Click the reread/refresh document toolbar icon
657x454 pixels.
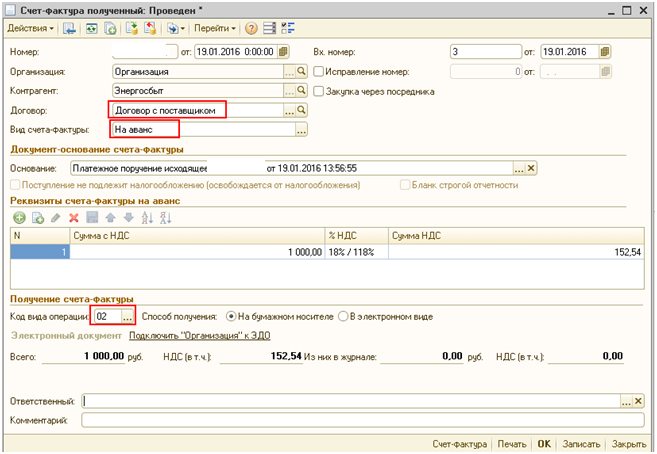coord(91,28)
